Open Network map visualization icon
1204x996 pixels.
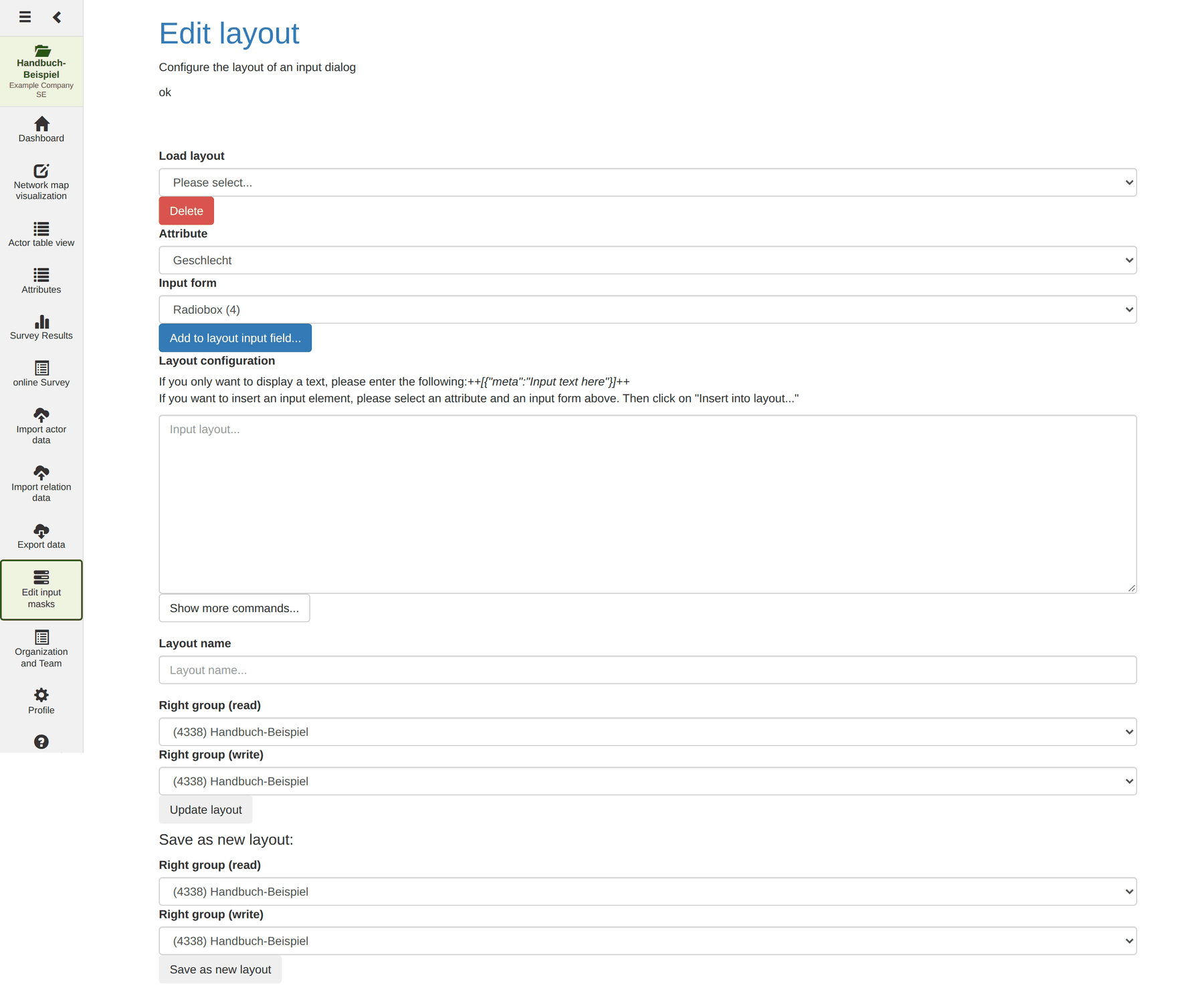pos(41,171)
